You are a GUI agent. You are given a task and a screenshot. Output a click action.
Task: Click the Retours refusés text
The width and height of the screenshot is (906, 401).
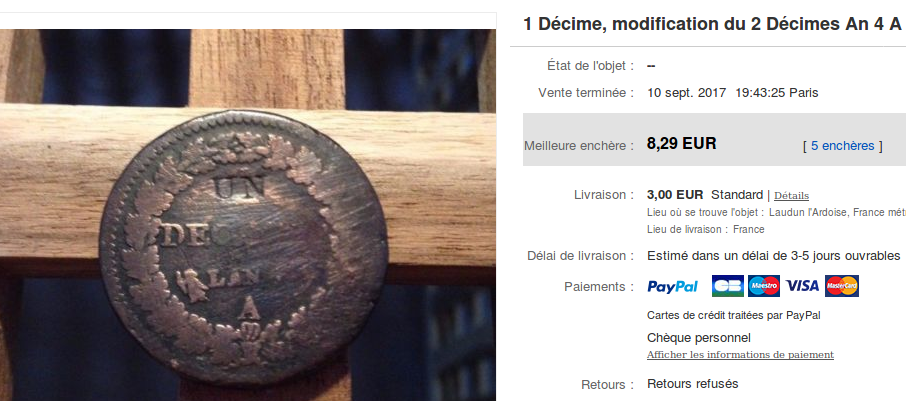tap(693, 384)
